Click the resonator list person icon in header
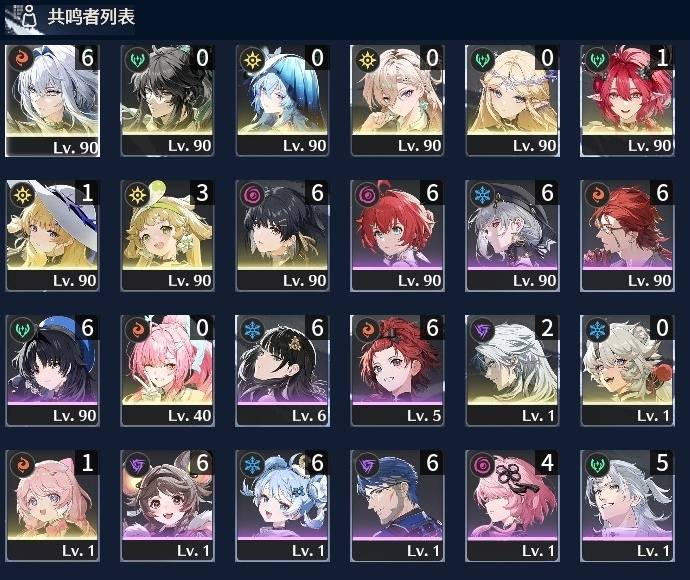 pos(29,17)
